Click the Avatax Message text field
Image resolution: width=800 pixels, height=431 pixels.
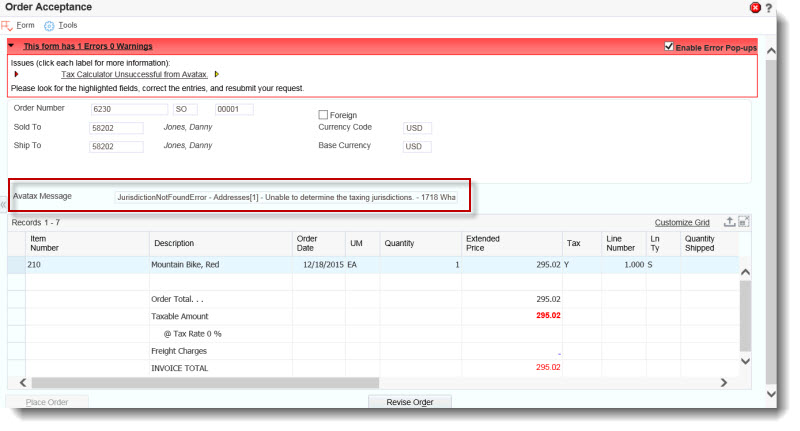tap(287, 197)
